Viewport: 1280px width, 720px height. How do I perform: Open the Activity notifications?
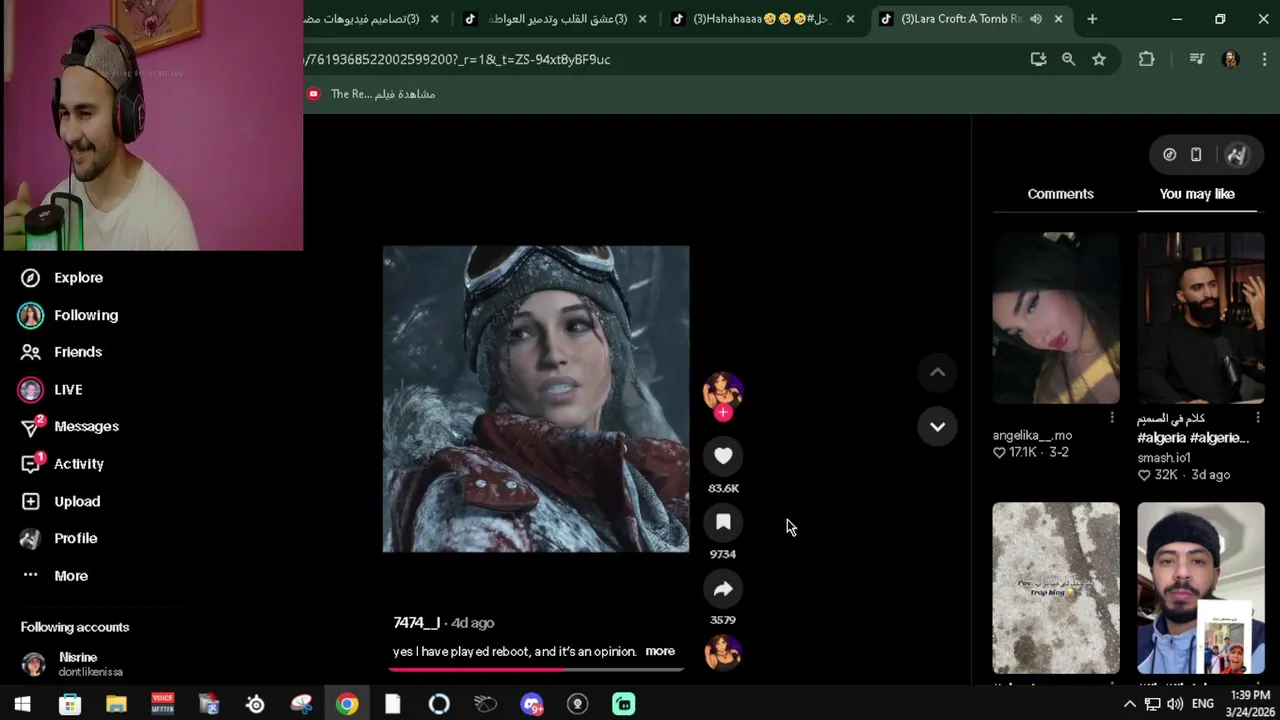[62, 464]
